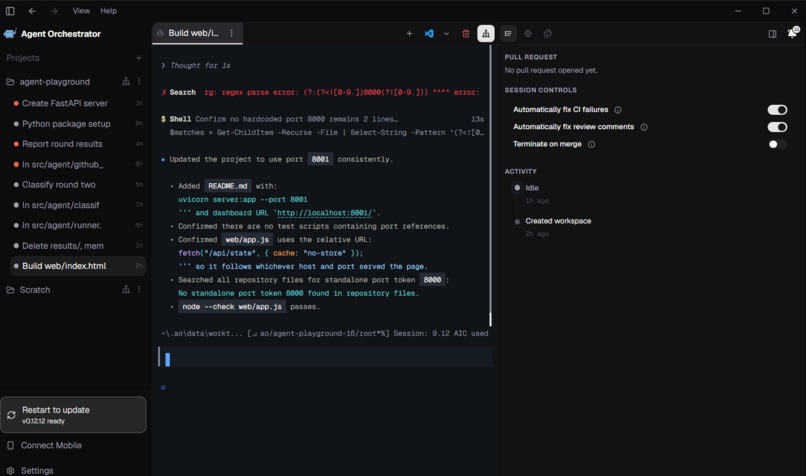
Task: Expand the 'Thought for 1s' section
Action: click(x=196, y=66)
